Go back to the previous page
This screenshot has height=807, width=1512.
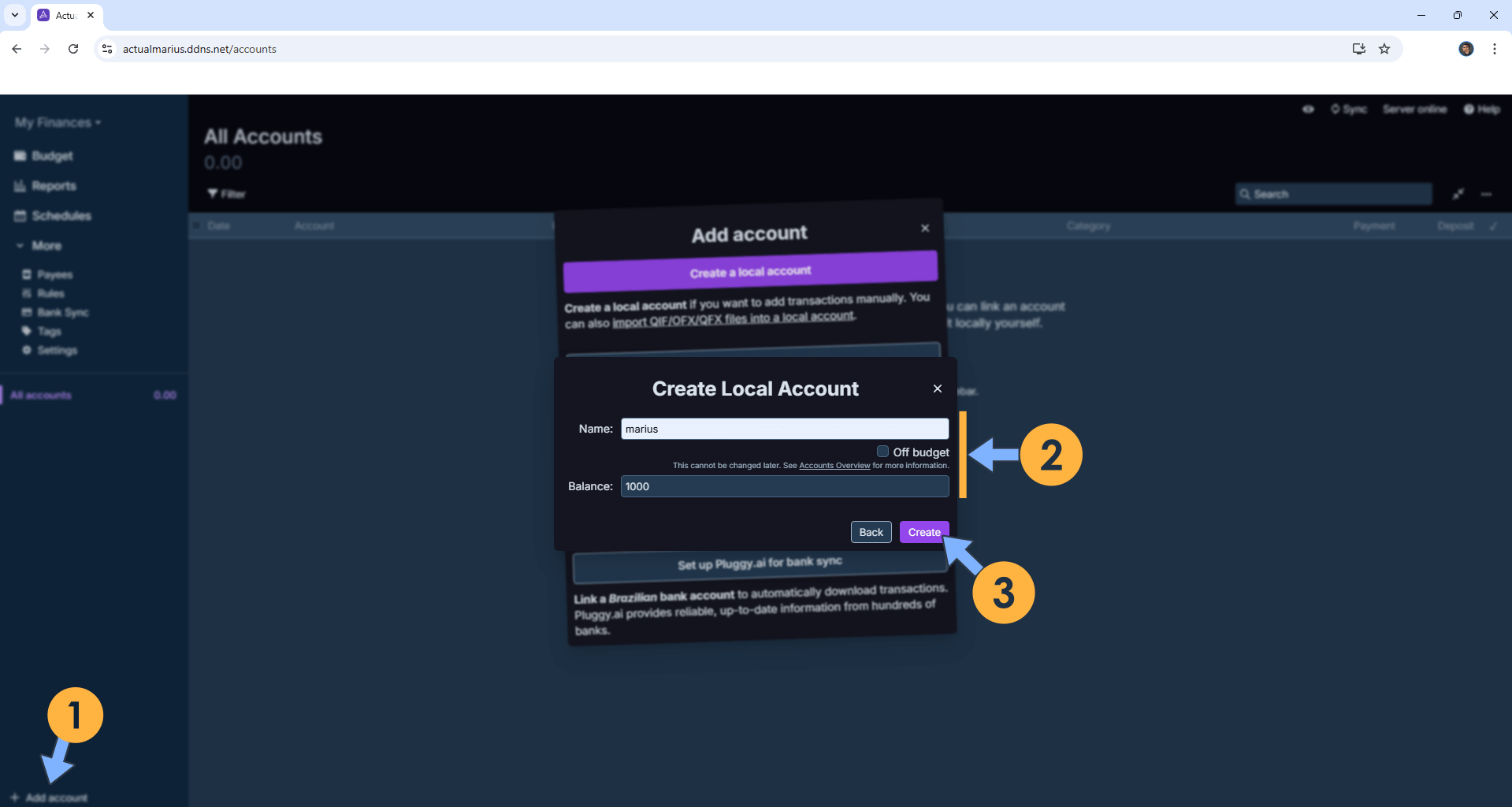tap(17, 49)
